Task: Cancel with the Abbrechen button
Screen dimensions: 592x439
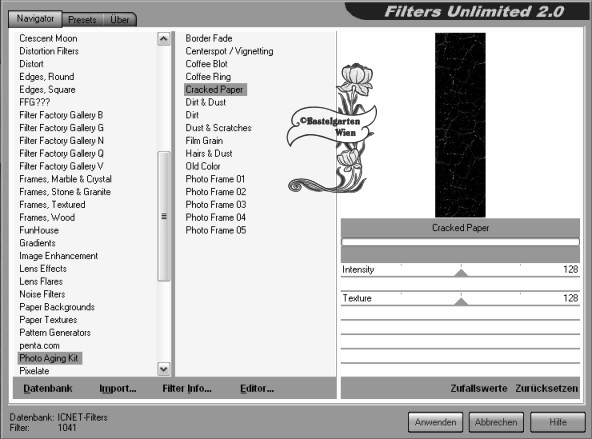Action: click(496, 422)
